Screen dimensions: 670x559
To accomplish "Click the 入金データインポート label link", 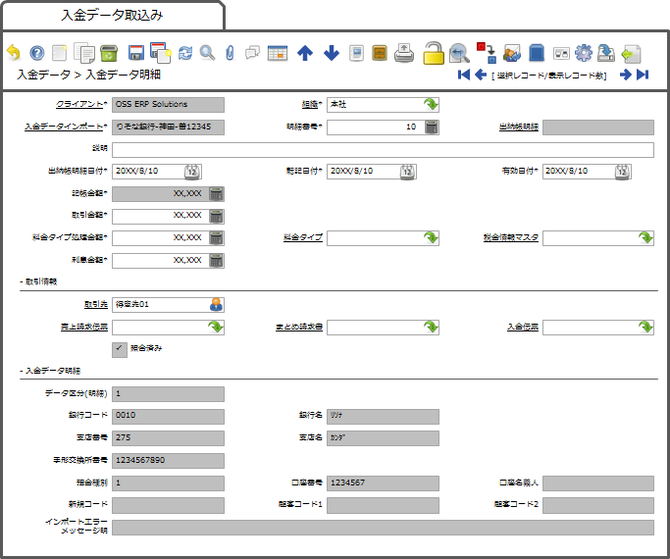I will pos(64,127).
